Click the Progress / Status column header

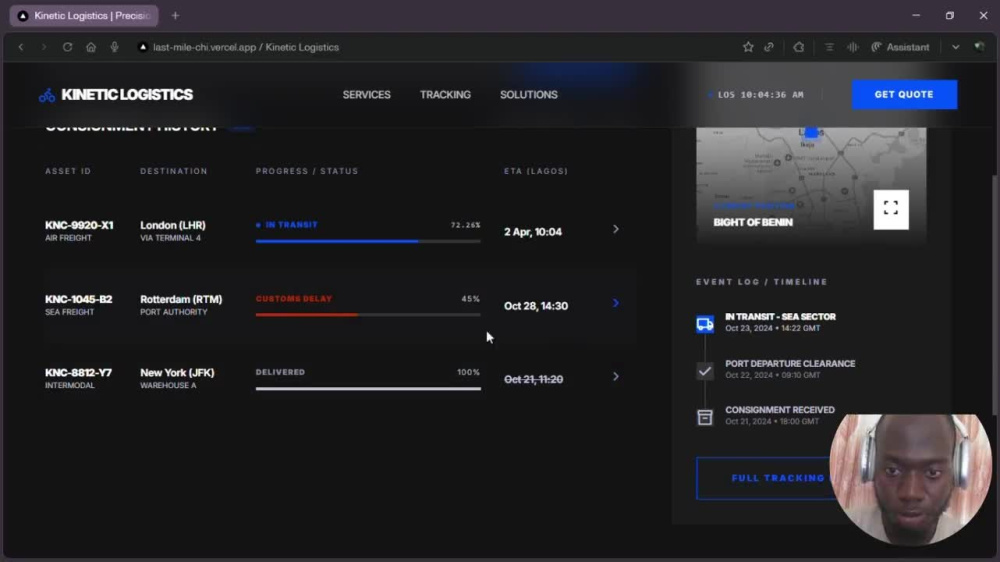click(x=307, y=171)
